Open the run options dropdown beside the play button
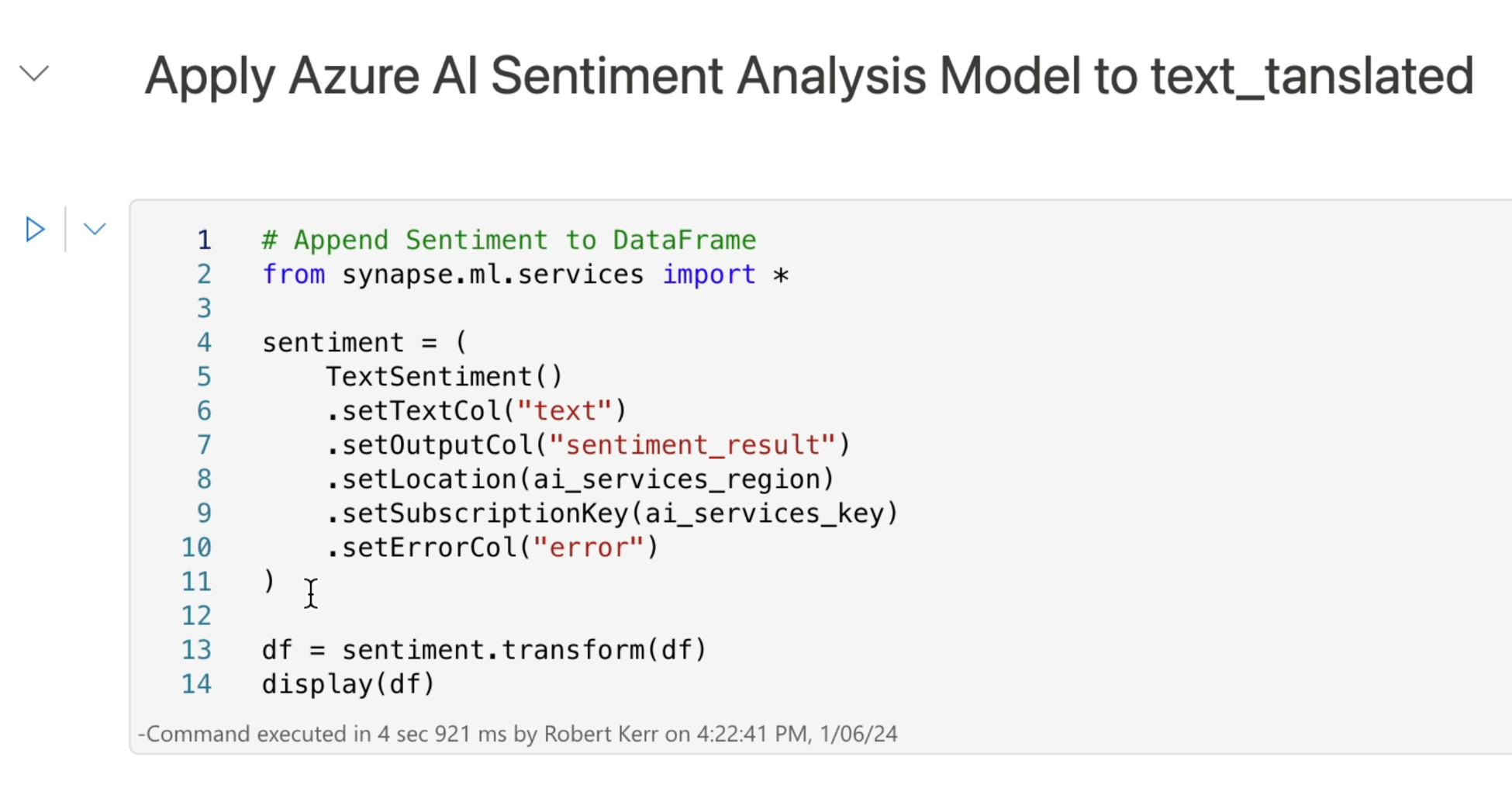The image size is (1512, 802). [x=95, y=230]
